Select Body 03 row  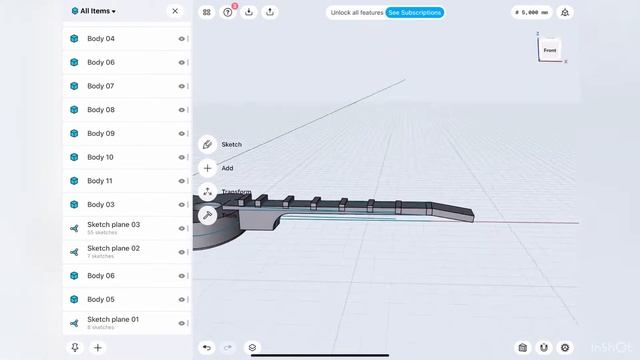coord(127,204)
